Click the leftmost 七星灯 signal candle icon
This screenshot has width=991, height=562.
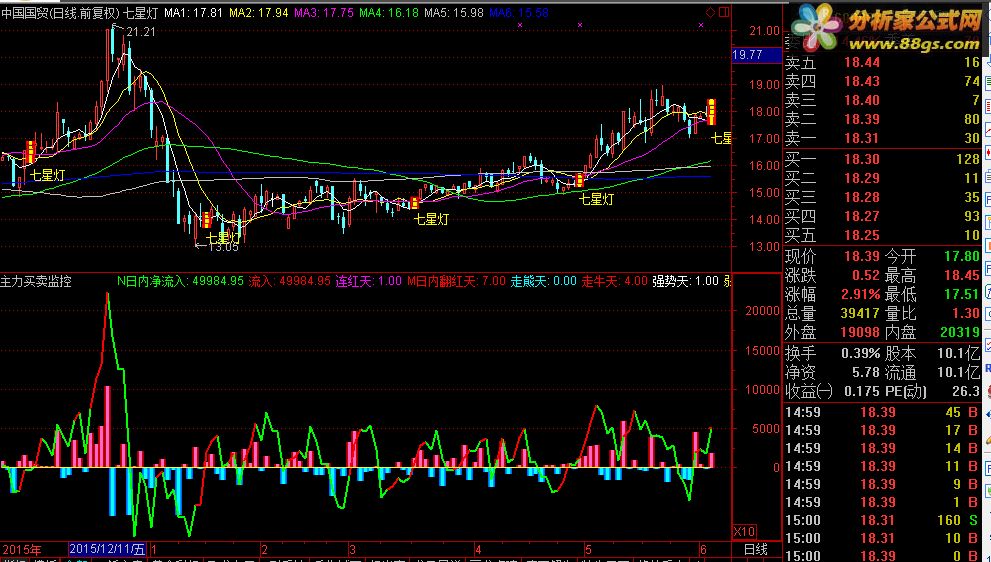tap(30, 152)
